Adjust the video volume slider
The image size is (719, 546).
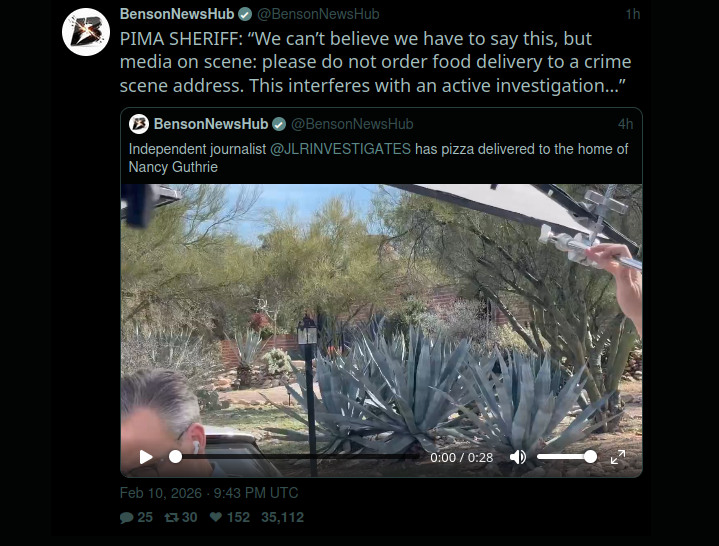(567, 457)
